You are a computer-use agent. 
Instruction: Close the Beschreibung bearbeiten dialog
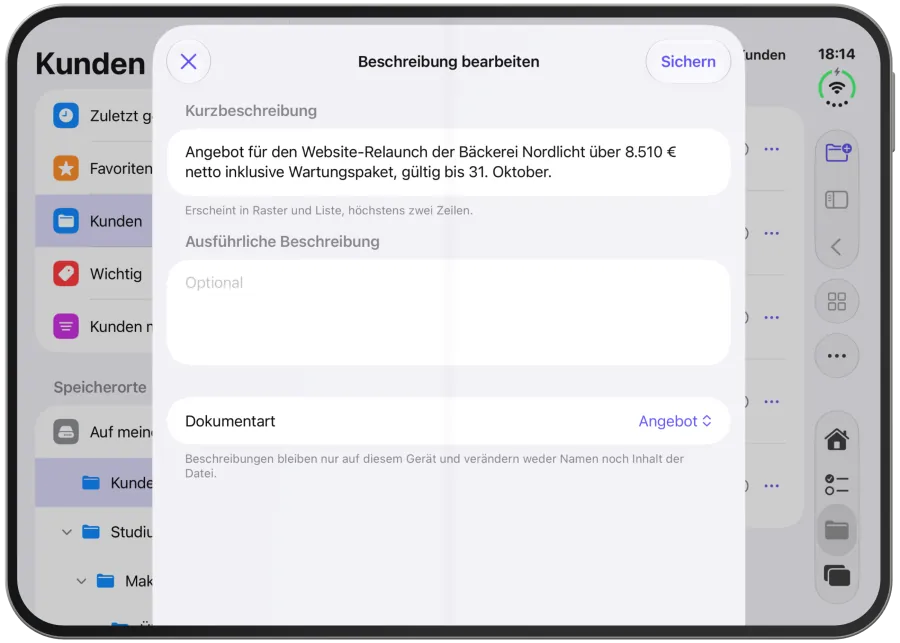pos(188,61)
